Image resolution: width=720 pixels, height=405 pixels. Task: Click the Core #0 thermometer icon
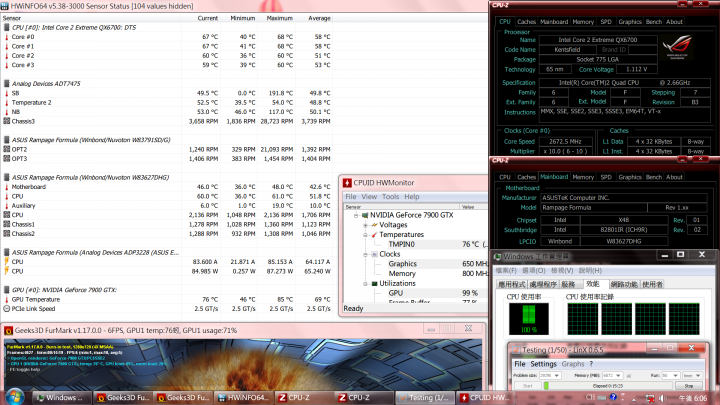[6, 37]
